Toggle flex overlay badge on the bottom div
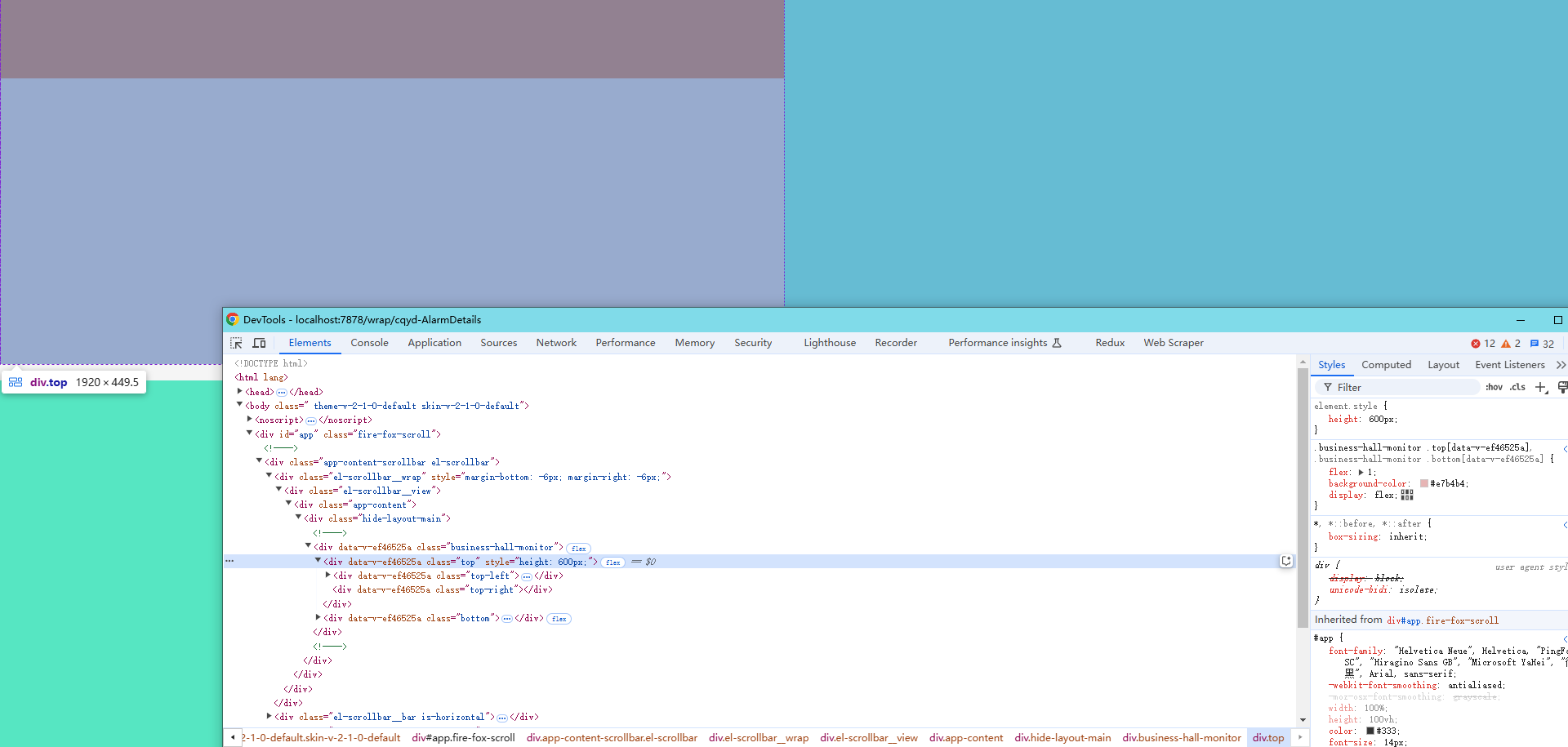Image resolution: width=1568 pixels, height=747 pixels. [559, 619]
